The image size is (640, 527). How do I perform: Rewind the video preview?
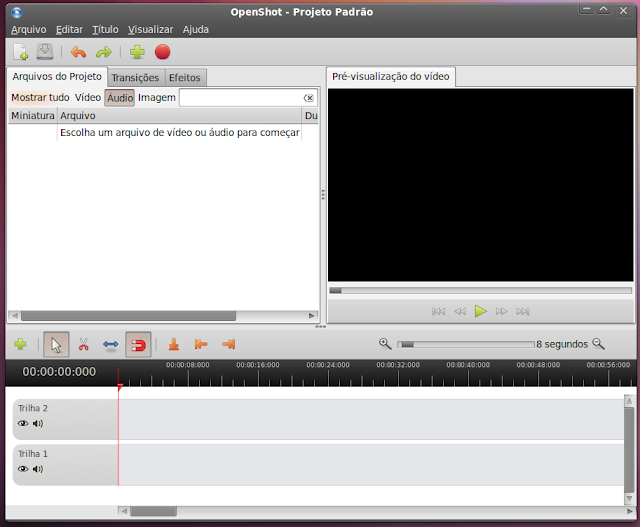[x=460, y=311]
